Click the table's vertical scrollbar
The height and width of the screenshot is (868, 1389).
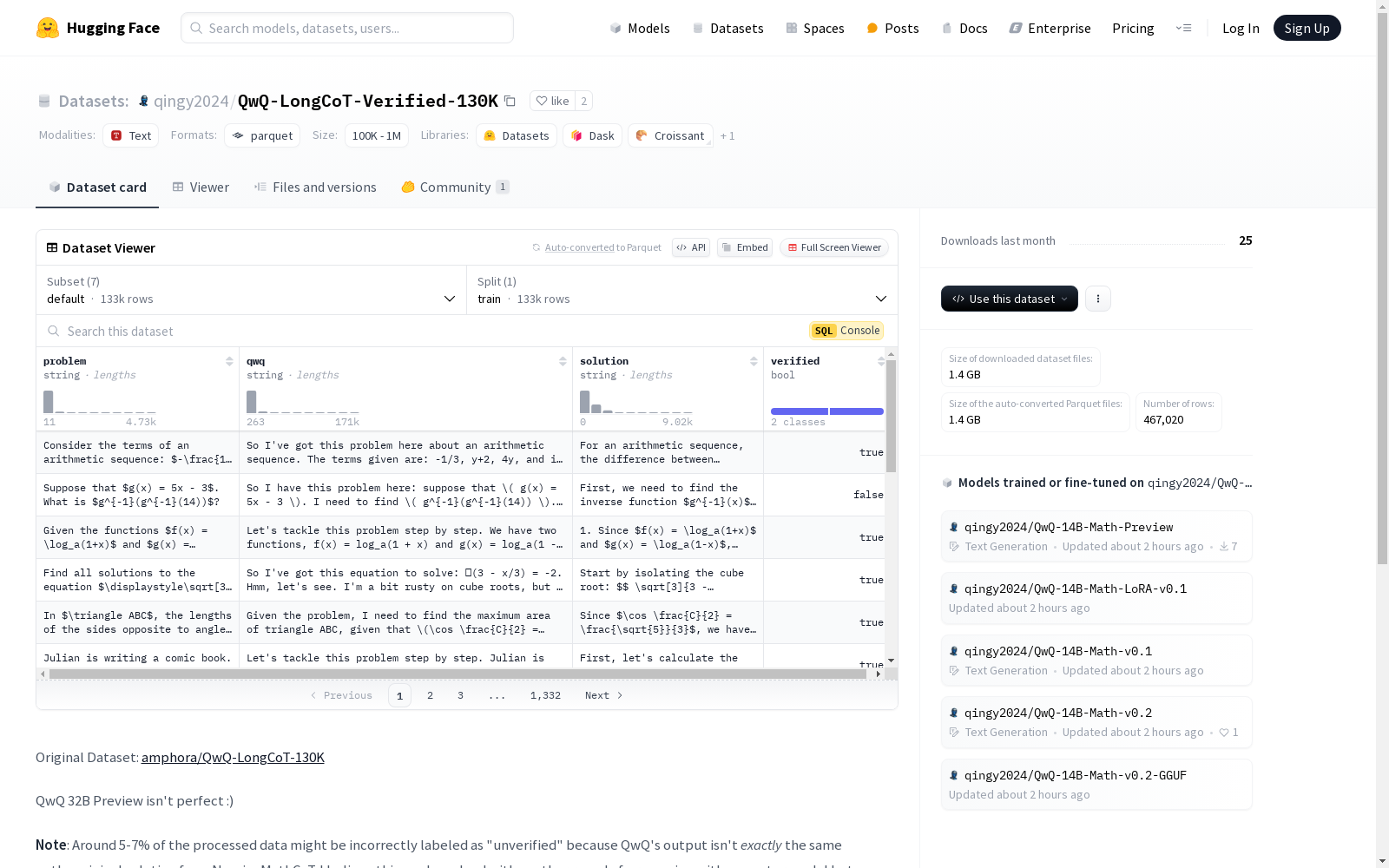[891, 417]
